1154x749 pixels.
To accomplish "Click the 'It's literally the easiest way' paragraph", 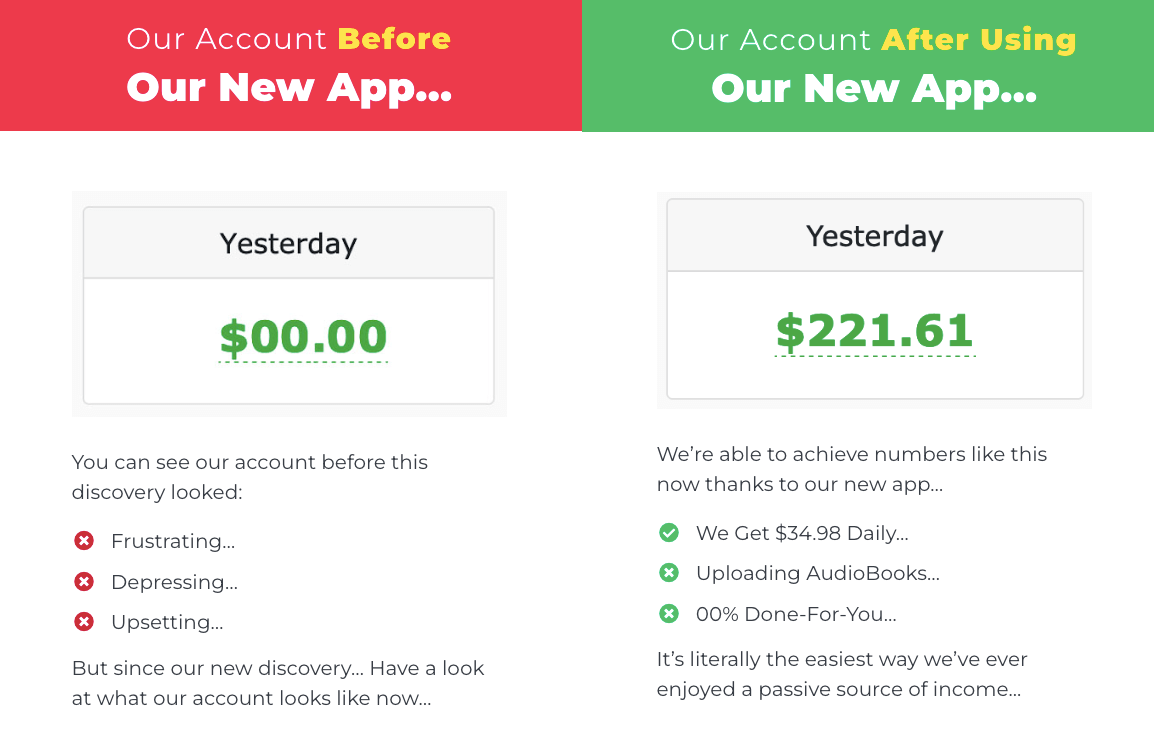I will pos(842,674).
